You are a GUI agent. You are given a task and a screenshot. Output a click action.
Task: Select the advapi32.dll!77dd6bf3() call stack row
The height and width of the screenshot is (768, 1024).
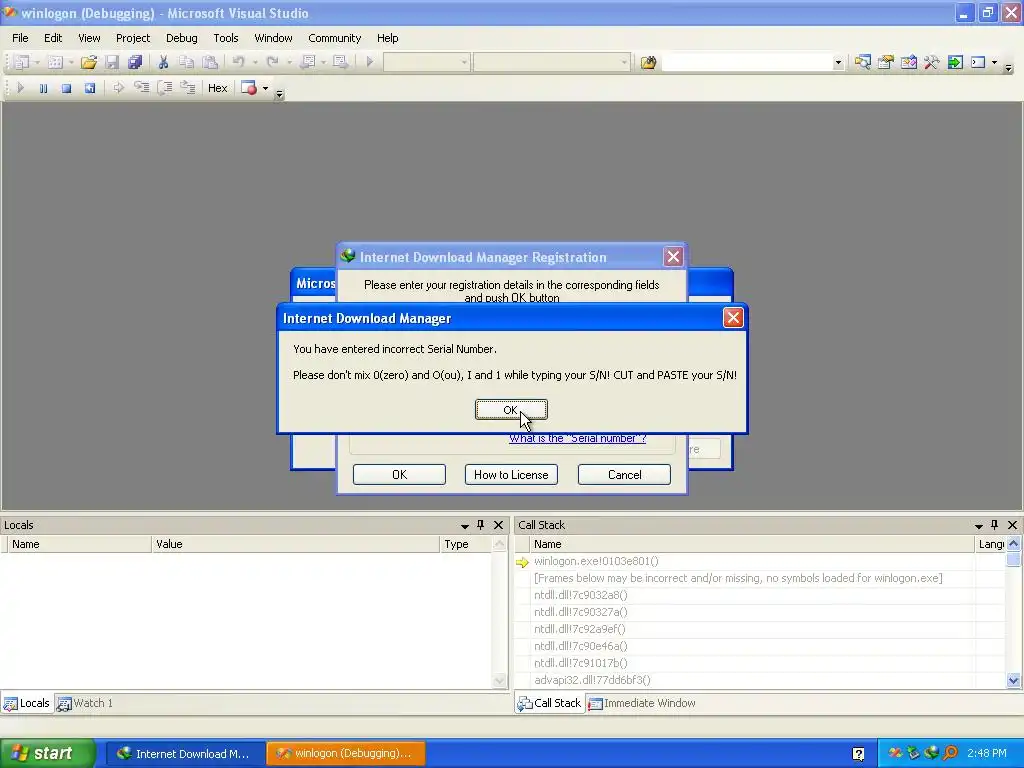pyautogui.click(x=760, y=680)
